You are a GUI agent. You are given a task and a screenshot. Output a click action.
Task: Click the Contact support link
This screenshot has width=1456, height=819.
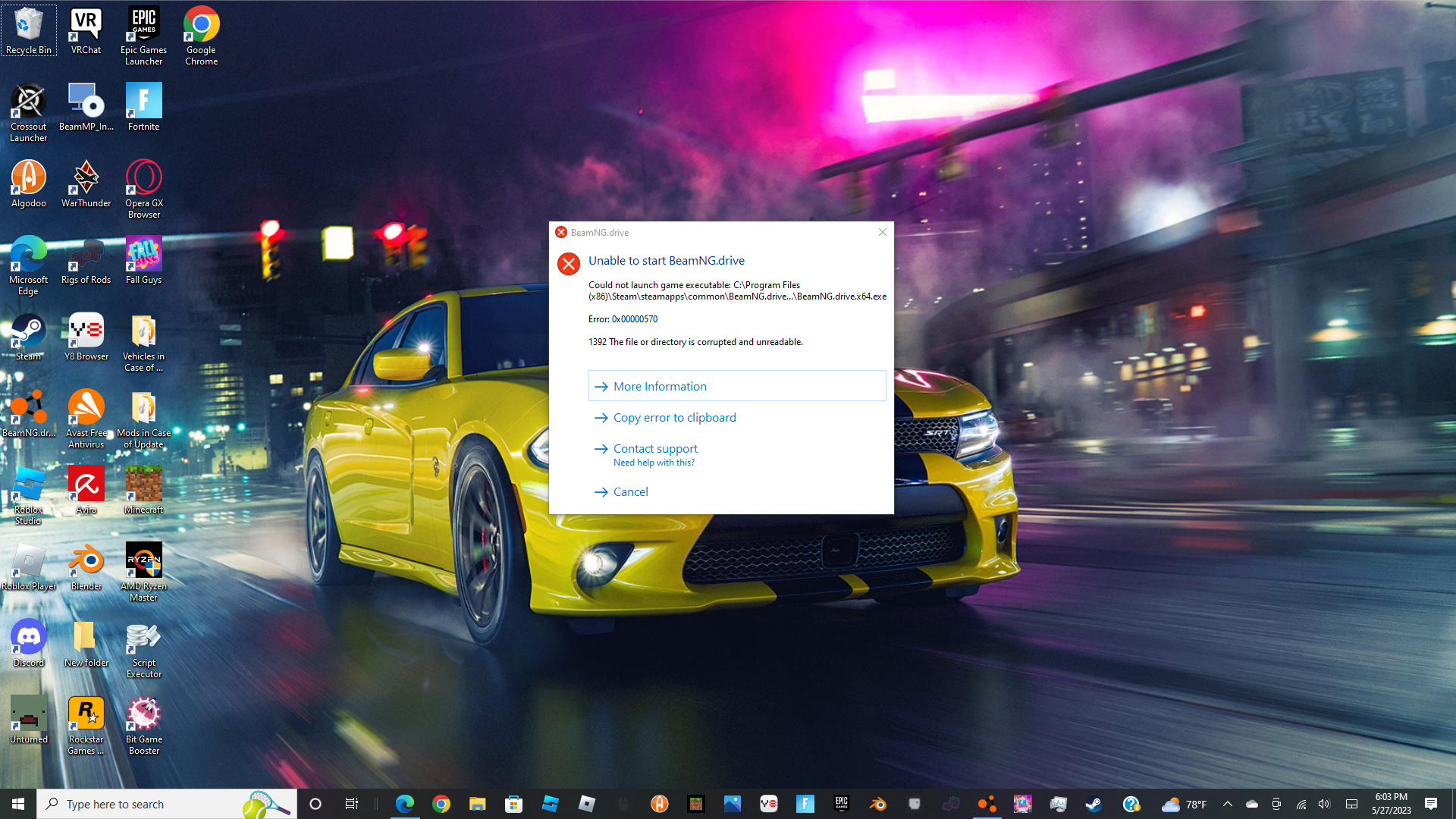pyautogui.click(x=655, y=449)
